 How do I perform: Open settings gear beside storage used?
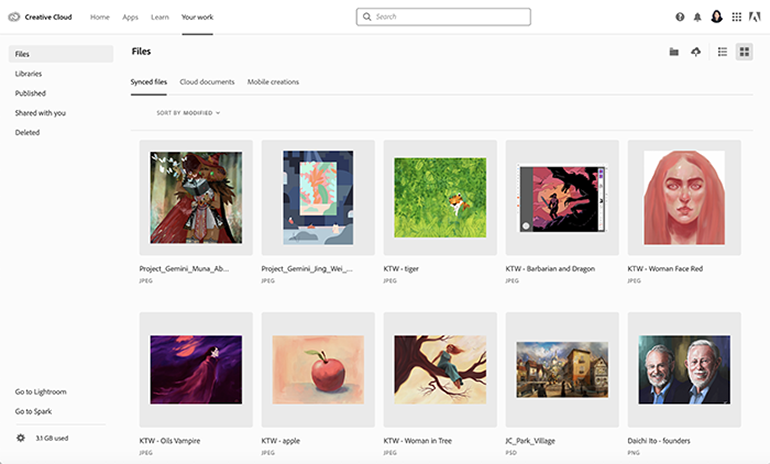point(21,438)
